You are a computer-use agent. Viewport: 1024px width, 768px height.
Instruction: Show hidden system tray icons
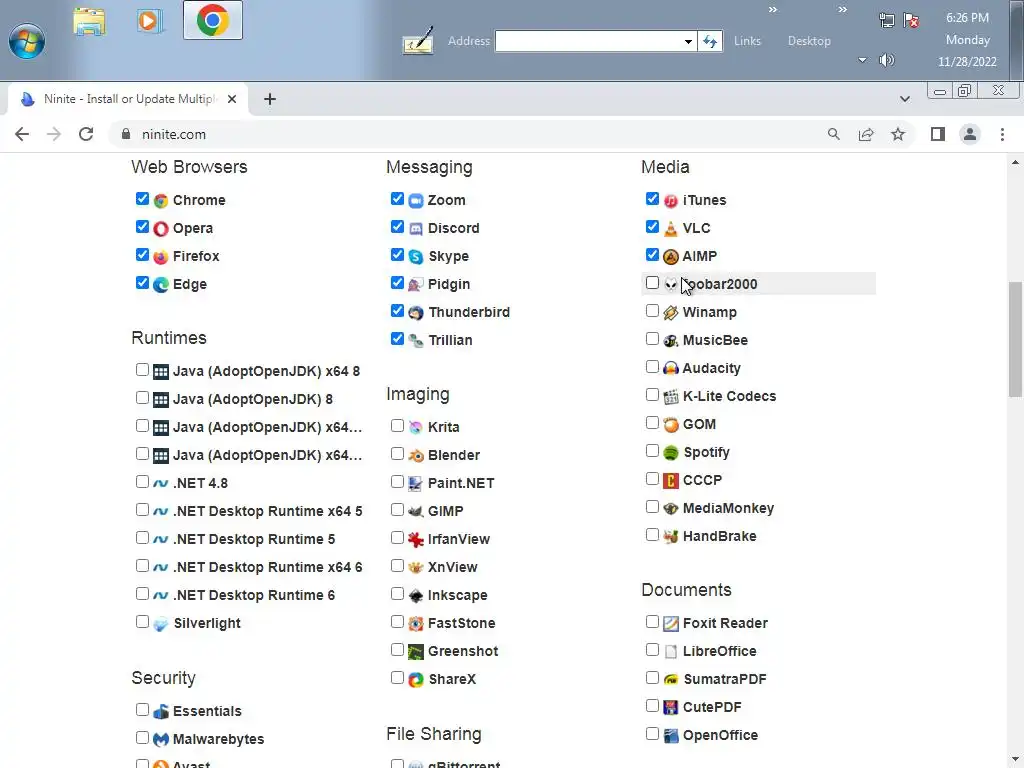tap(862, 60)
